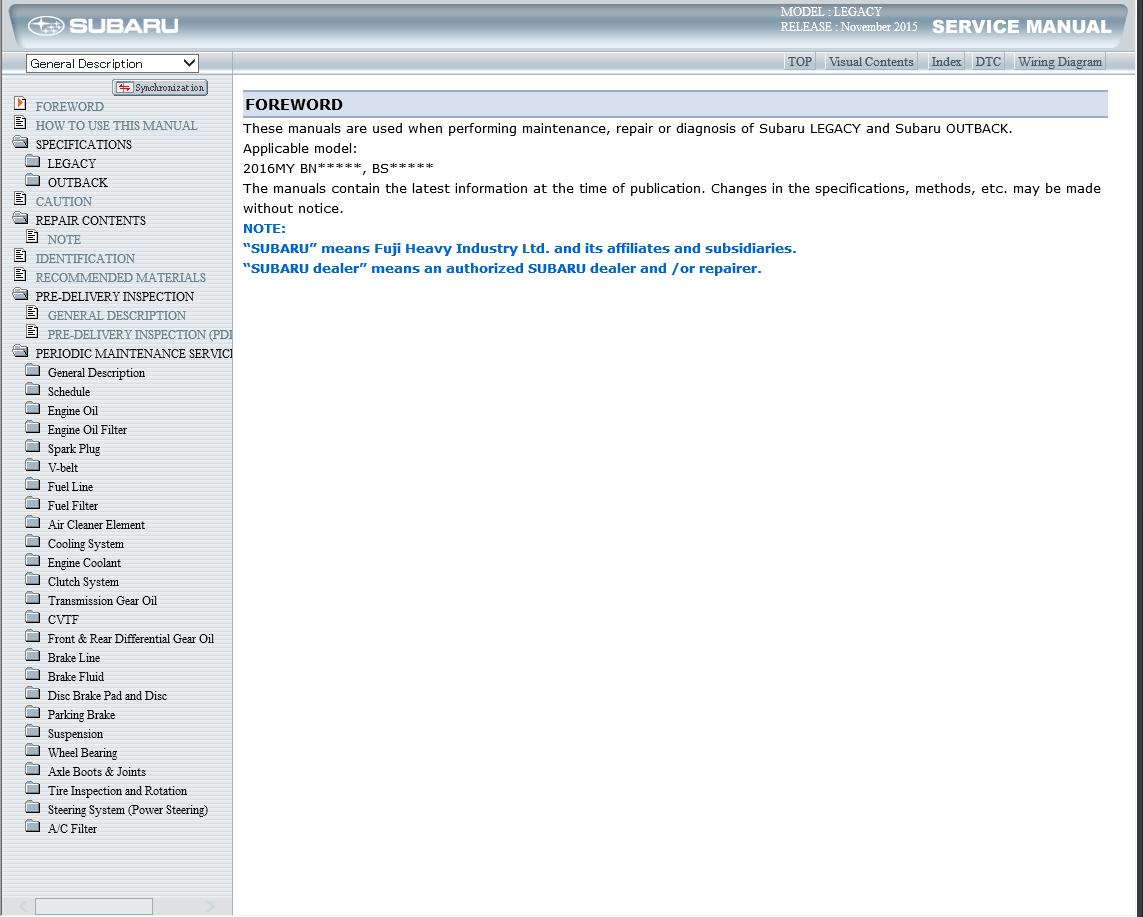
Task: Open GENERAL DESCRIPTION under Pre-Delivery Inspection
Action: 117,315
